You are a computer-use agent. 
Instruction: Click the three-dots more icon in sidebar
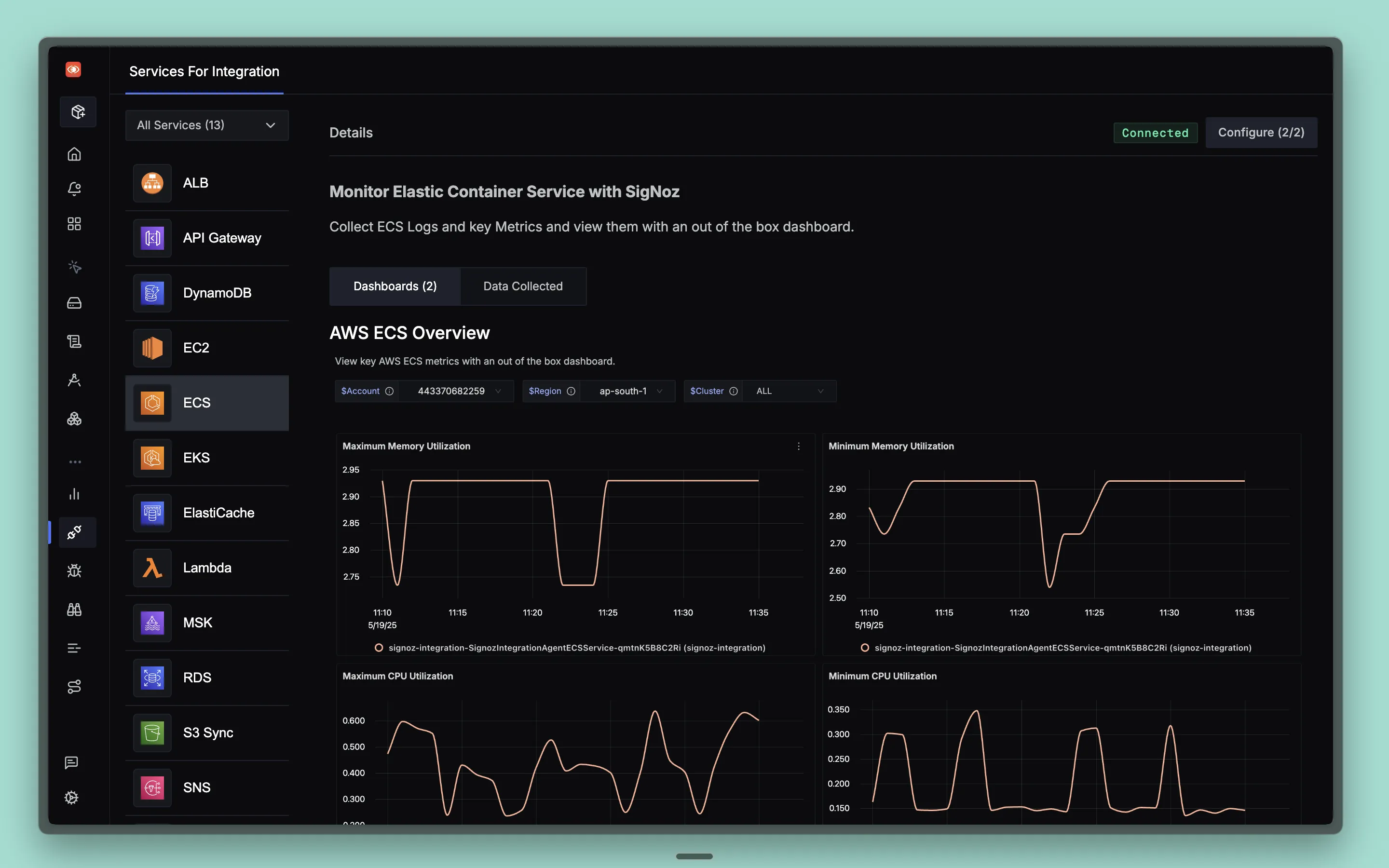coord(75,461)
